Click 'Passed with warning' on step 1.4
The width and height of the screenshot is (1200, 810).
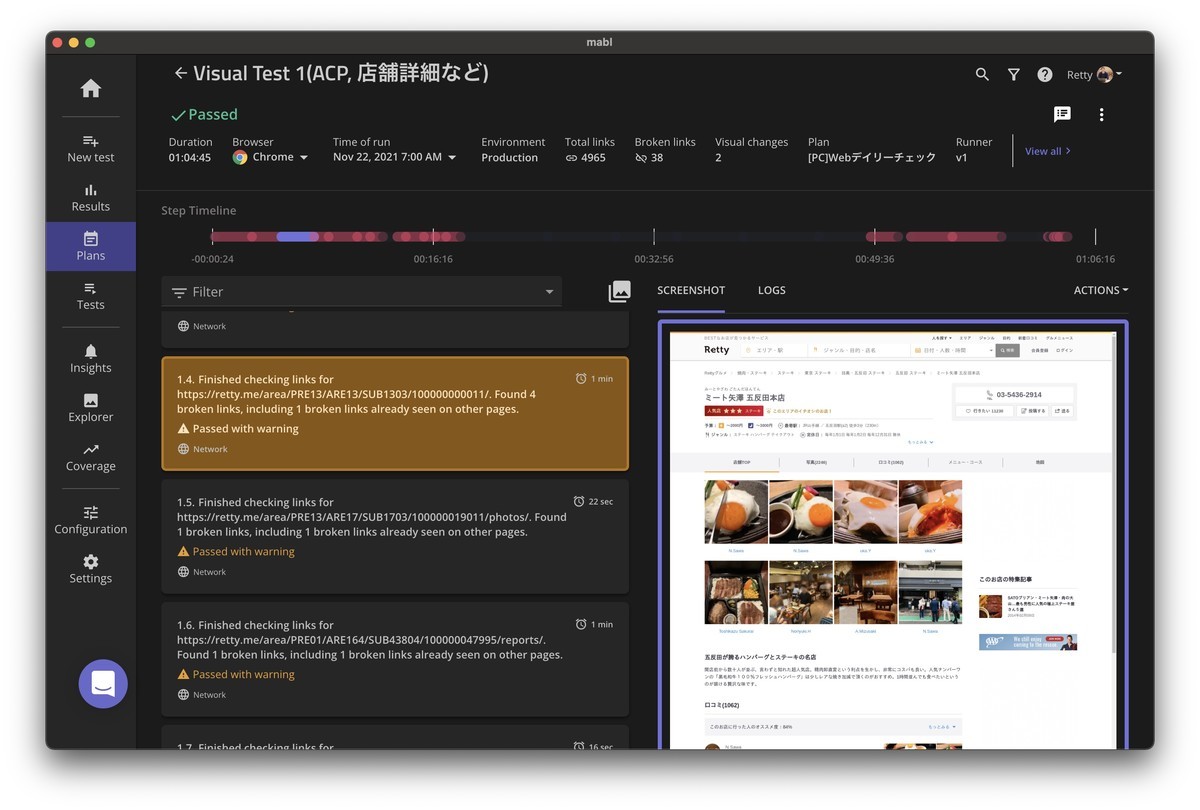point(245,428)
